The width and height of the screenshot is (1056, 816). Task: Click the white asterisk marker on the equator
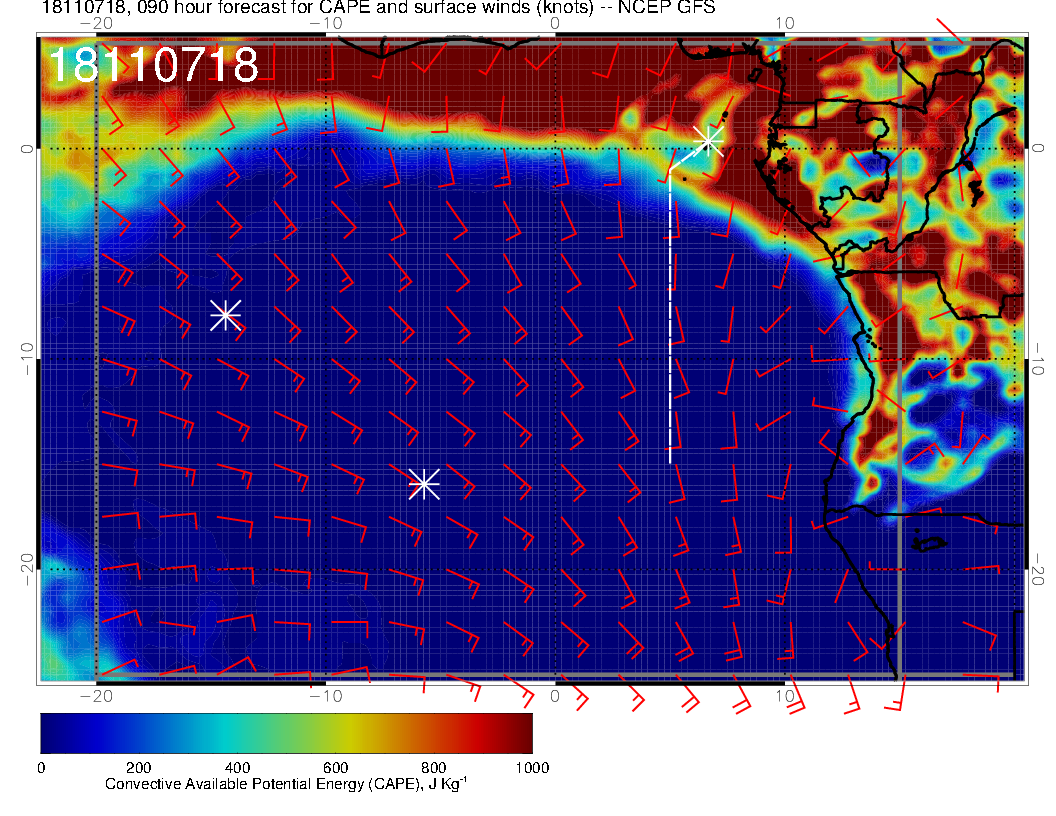pos(709,140)
